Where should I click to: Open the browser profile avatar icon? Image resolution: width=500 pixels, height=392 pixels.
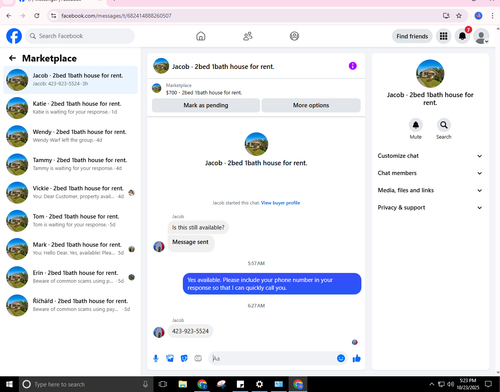click(x=478, y=16)
